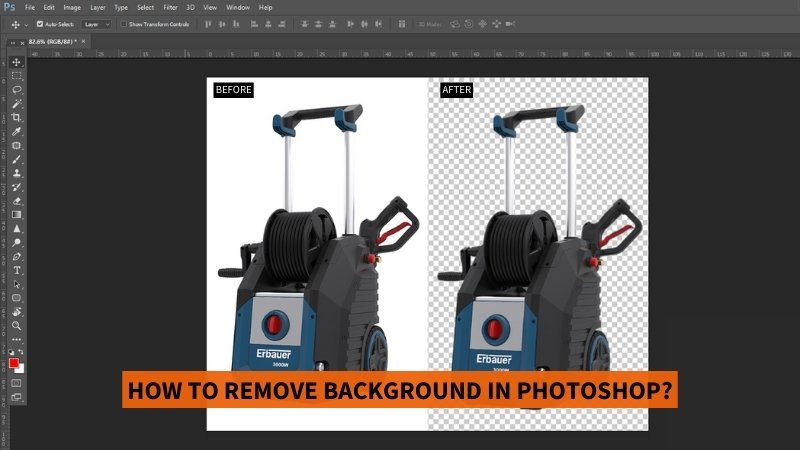Select the Eyedropper tool

pos(16,132)
